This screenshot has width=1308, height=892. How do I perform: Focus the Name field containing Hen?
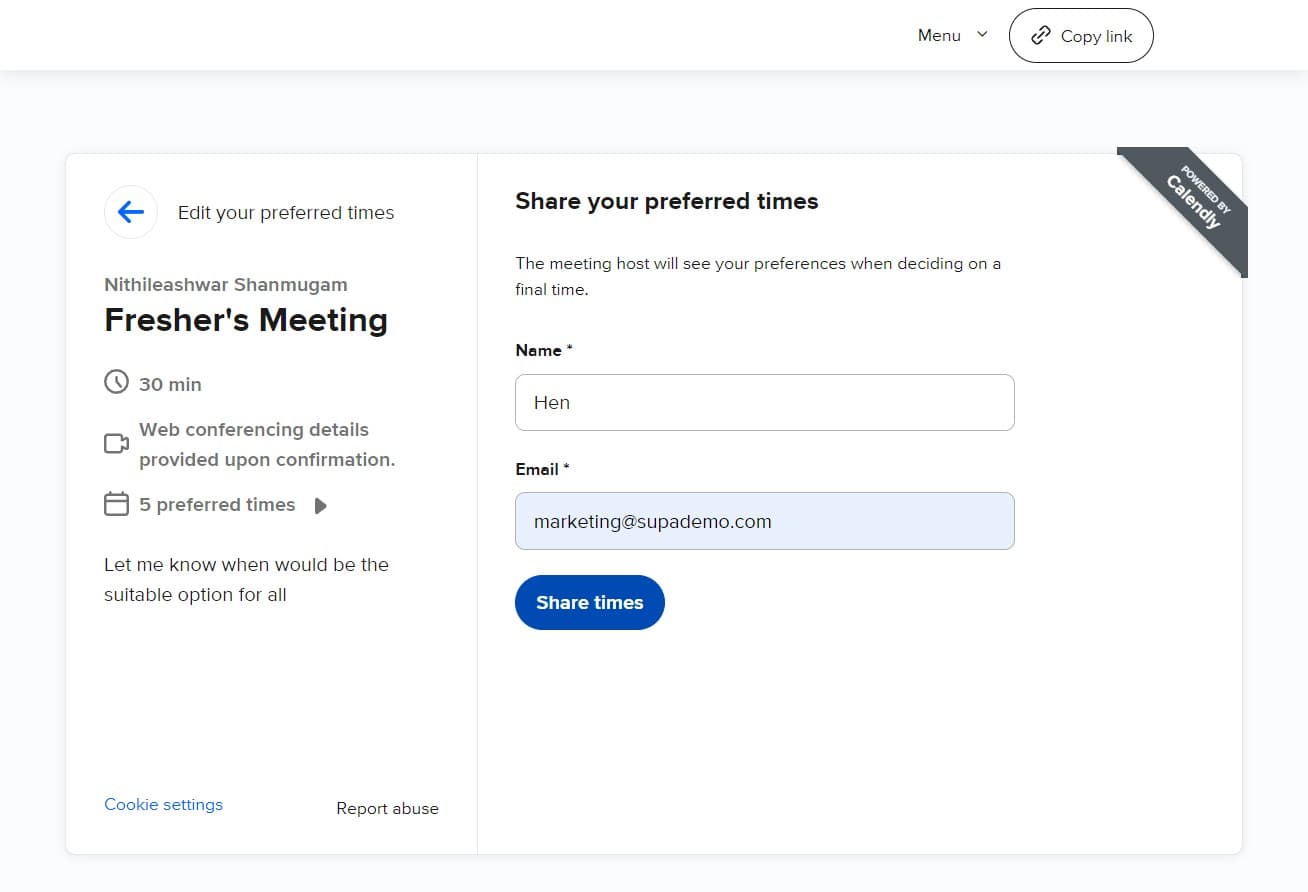pyautogui.click(x=764, y=403)
